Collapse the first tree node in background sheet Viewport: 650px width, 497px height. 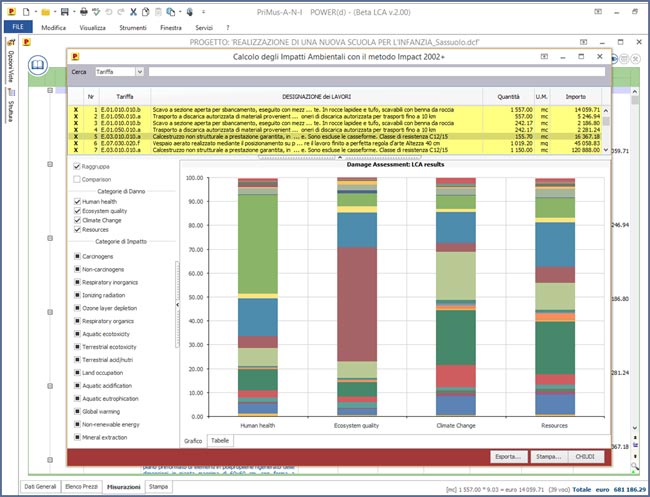coord(50,90)
